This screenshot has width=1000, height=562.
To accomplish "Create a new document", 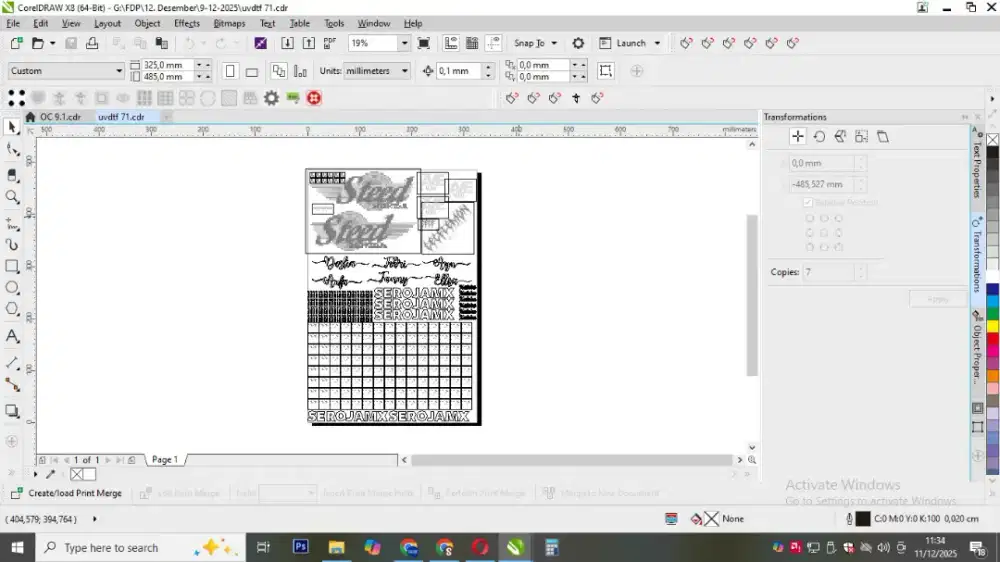I will point(17,43).
